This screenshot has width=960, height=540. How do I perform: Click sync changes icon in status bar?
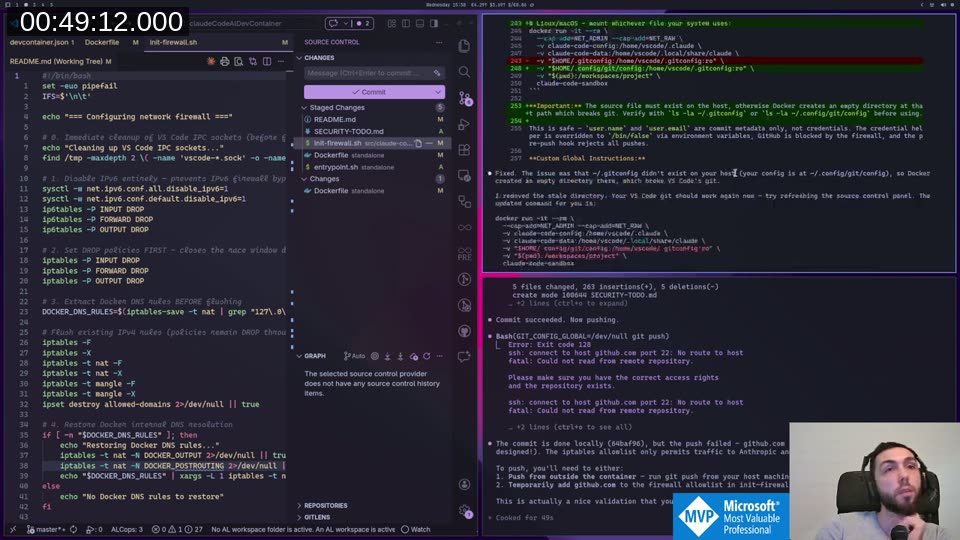click(73, 530)
